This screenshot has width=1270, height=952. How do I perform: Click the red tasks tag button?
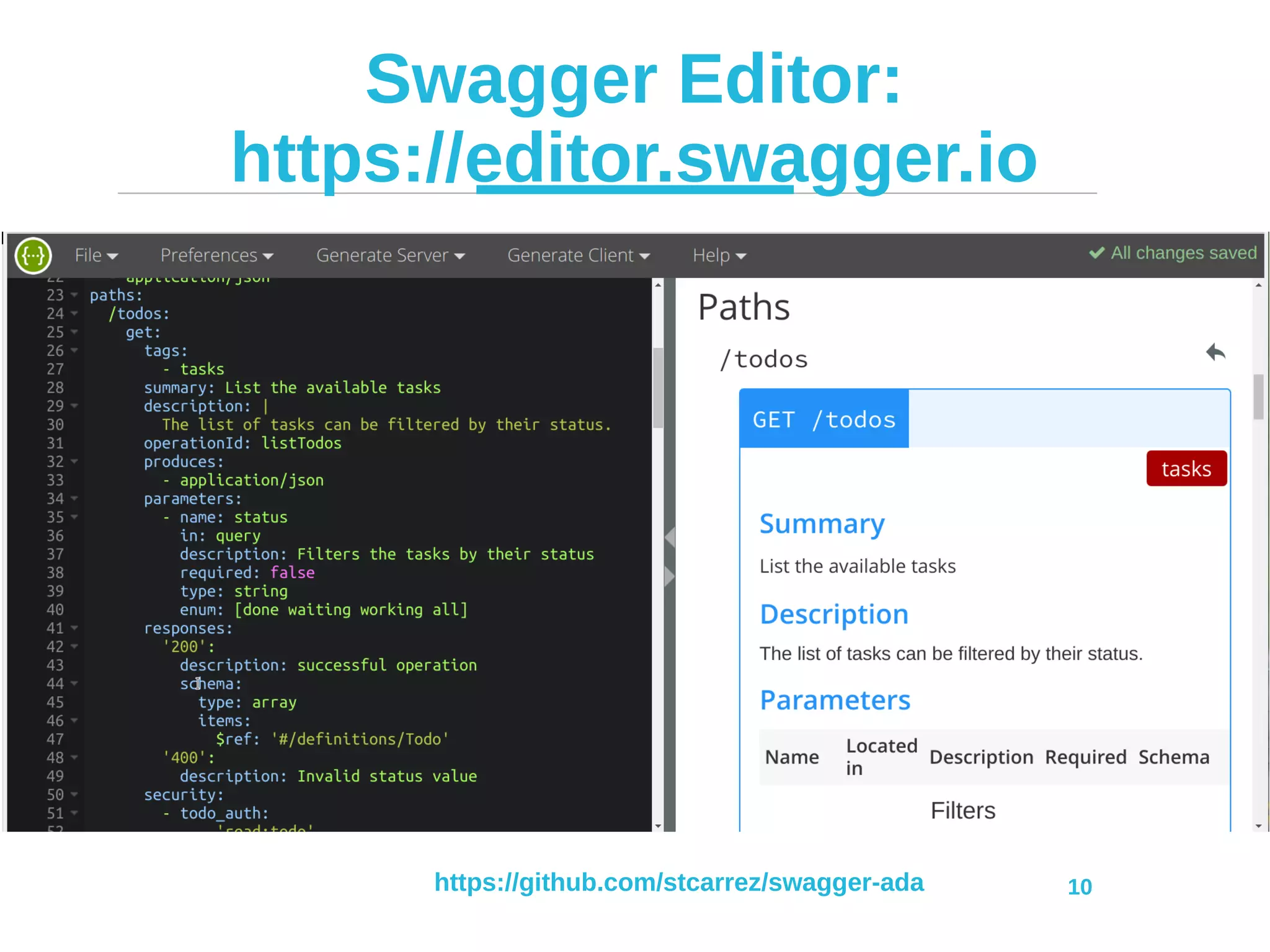pos(1186,468)
